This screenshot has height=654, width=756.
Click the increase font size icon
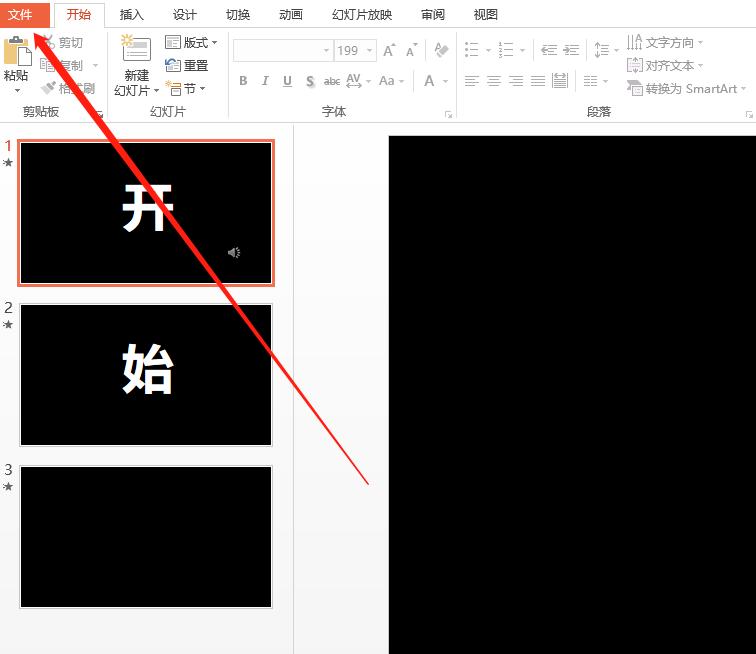(x=390, y=50)
